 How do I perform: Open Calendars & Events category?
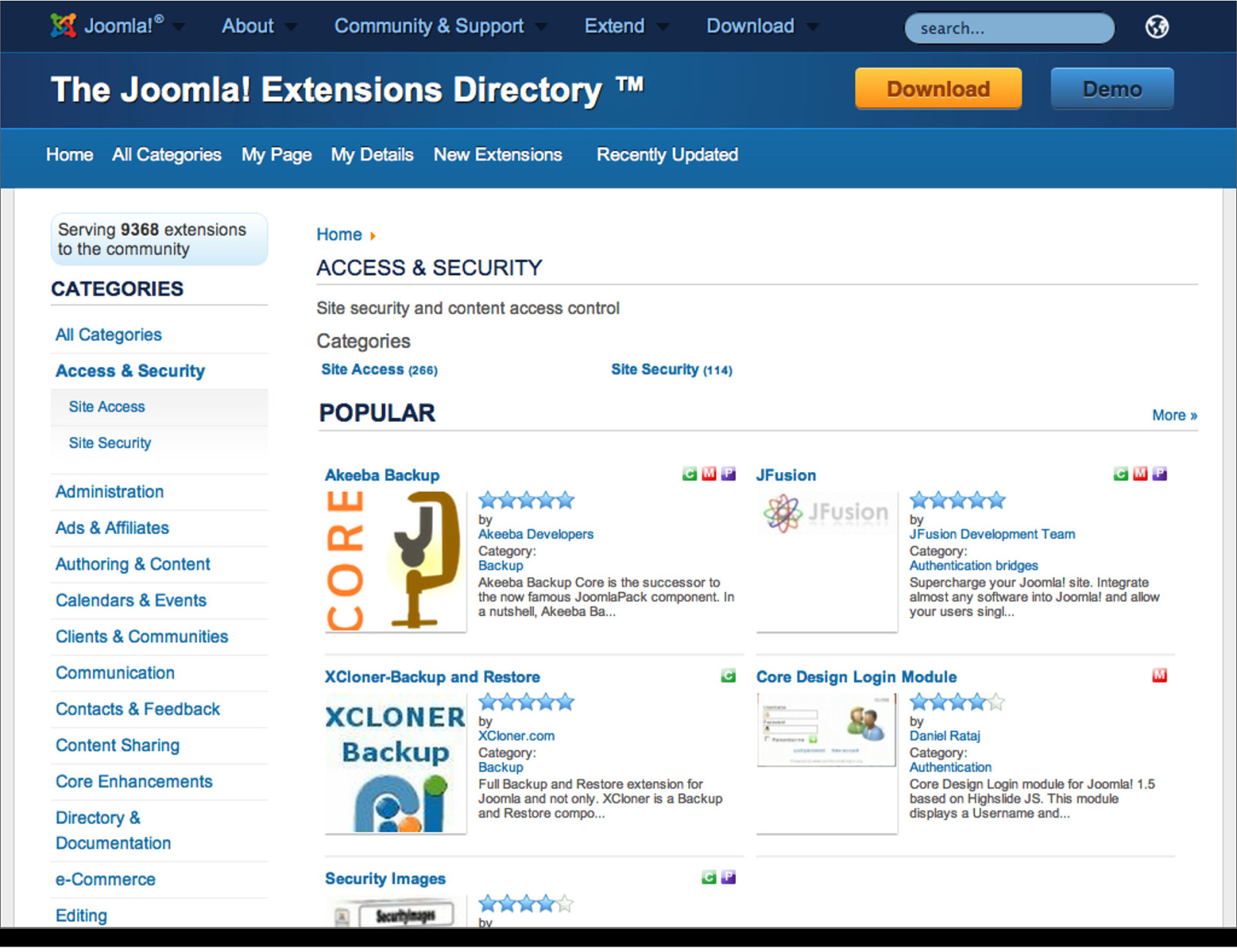click(131, 600)
